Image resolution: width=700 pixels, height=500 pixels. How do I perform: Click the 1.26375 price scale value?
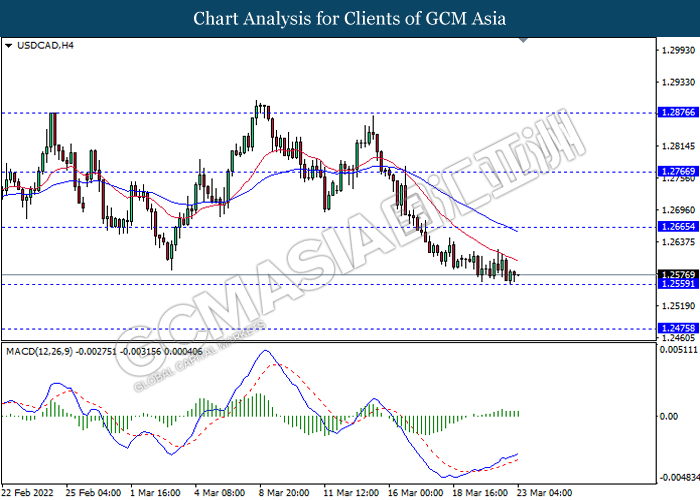679,242
